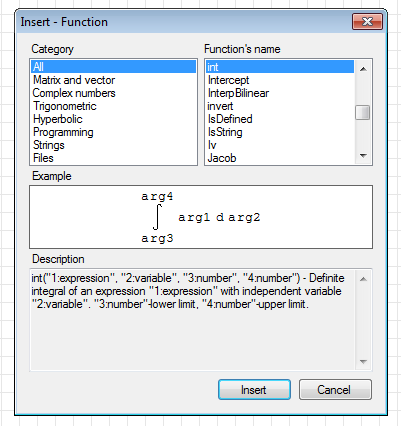This screenshot has width=401, height=426.
Task: Select the IsDefined function
Action: 280,119
